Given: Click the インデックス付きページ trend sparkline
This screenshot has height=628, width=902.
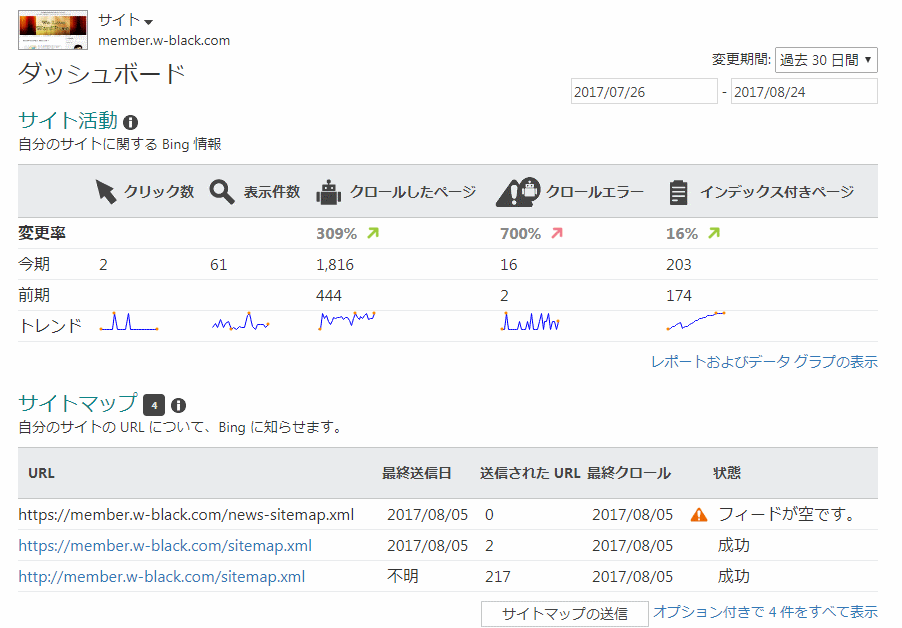Looking at the screenshot, I should coord(696,321).
